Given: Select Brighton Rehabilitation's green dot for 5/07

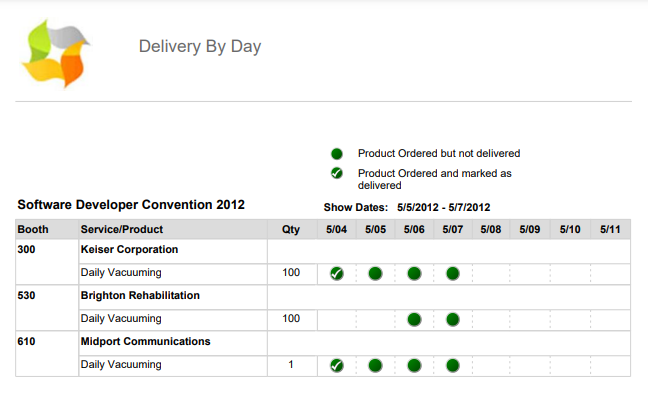Looking at the screenshot, I should pyautogui.click(x=453, y=319).
